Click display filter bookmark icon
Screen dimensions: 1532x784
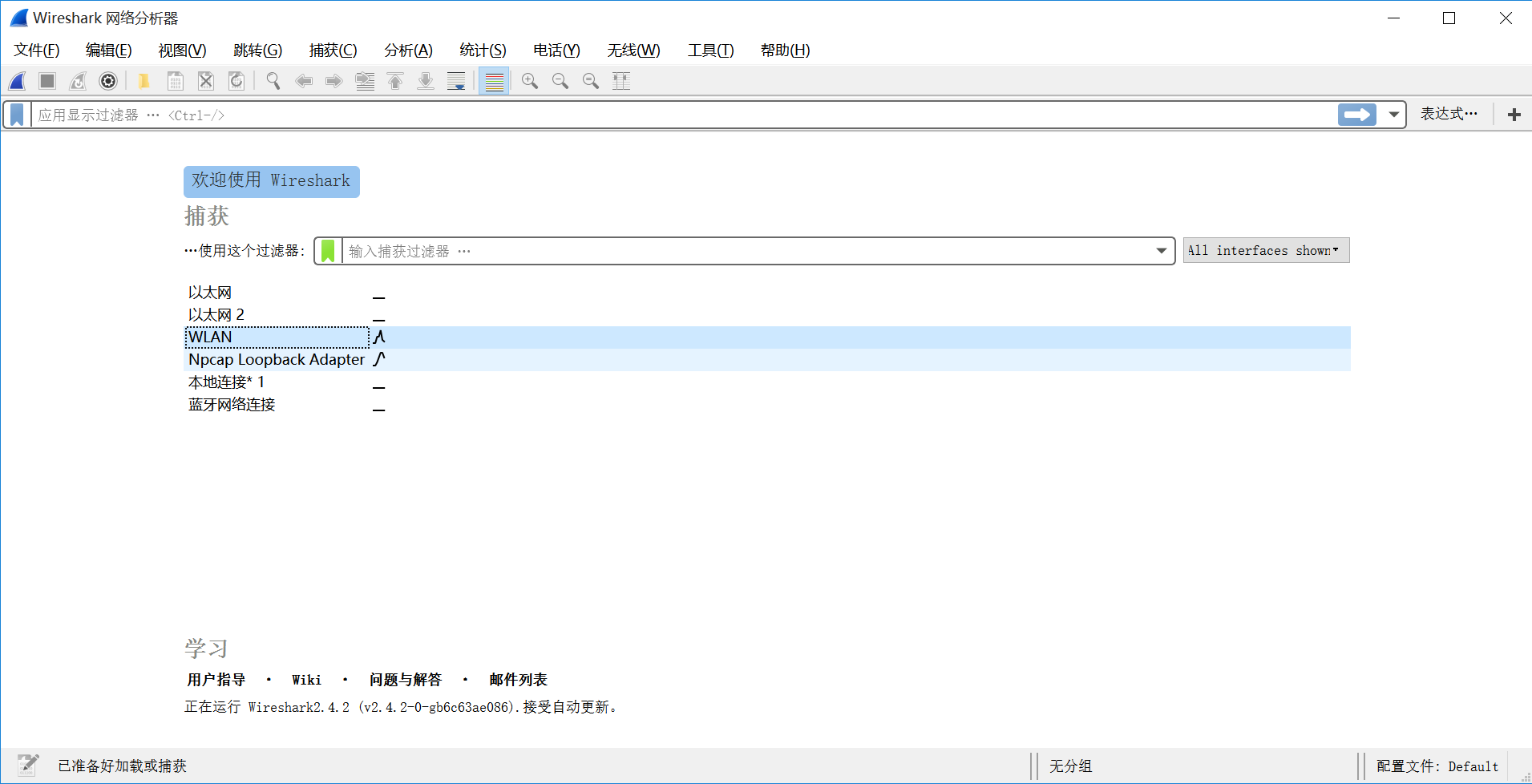pos(17,115)
